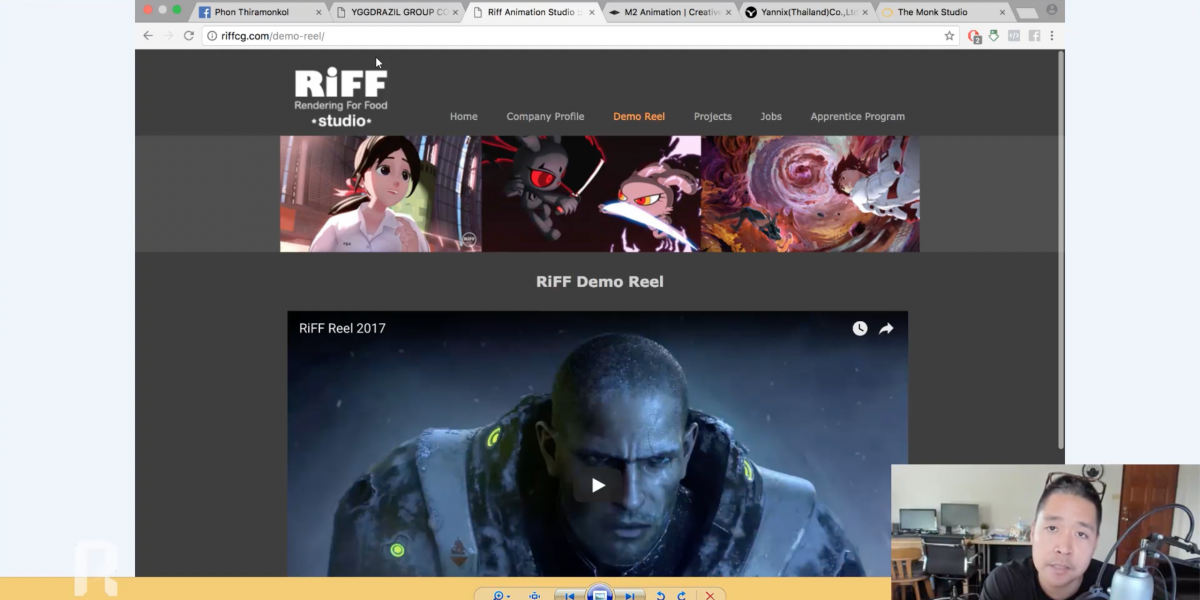Rotate counterclockwise in viewer toolbar

click(661, 596)
